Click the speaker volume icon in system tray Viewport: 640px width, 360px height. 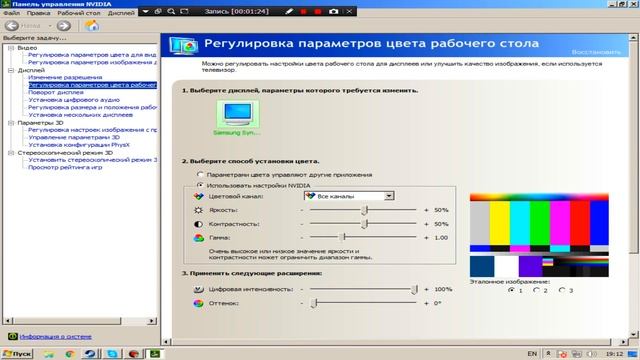pyautogui.click(x=590, y=354)
